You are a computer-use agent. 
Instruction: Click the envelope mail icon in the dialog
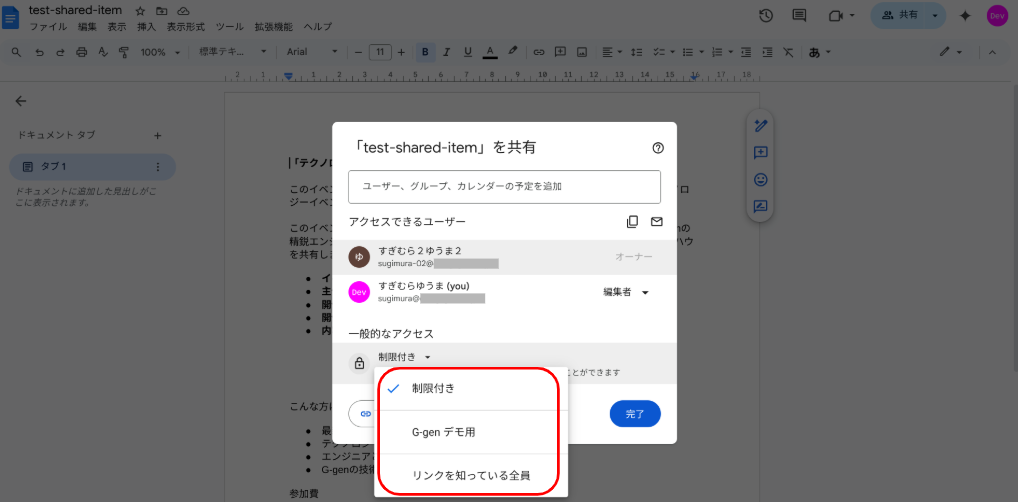tap(656, 221)
